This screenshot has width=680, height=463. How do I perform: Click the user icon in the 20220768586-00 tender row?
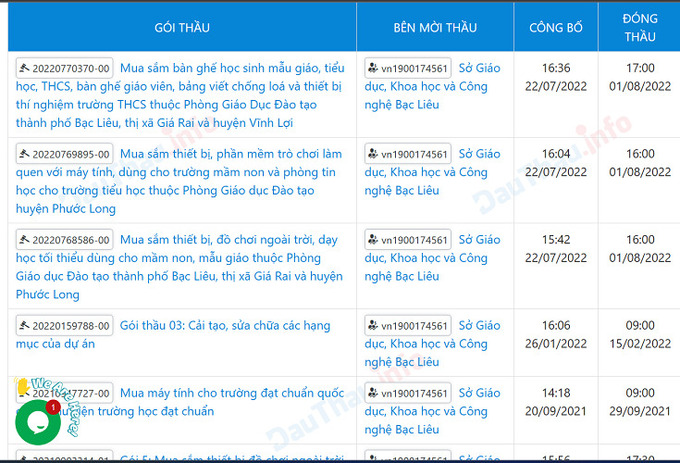pyautogui.click(x=373, y=241)
